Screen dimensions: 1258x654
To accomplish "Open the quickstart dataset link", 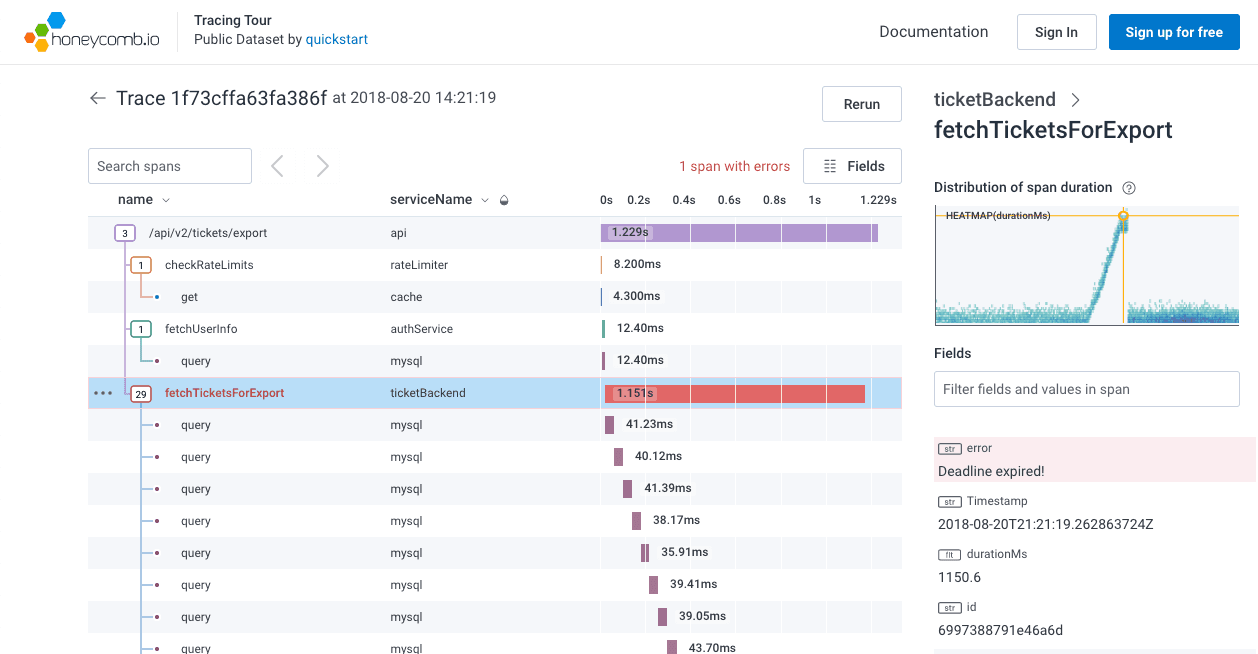I will [337, 40].
